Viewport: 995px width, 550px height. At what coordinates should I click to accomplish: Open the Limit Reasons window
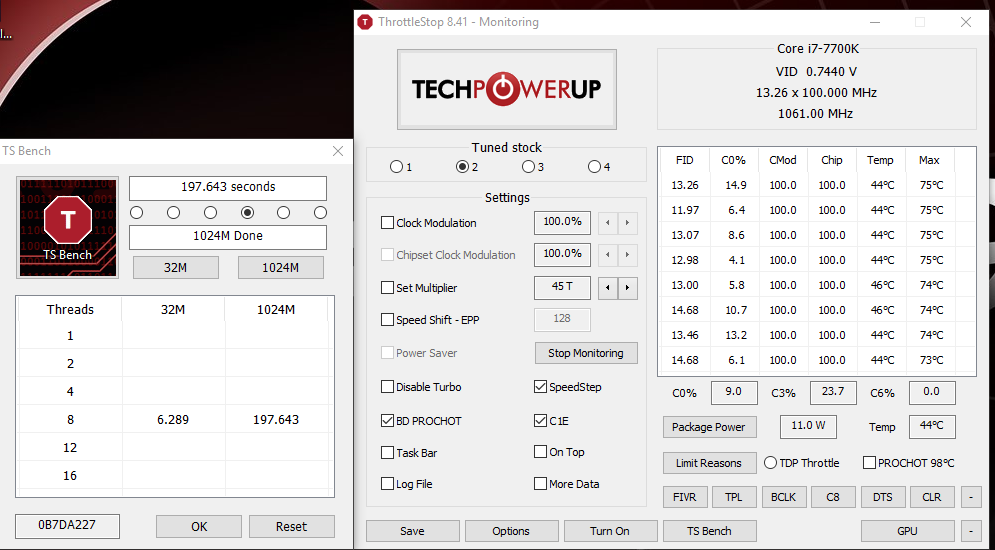(709, 463)
